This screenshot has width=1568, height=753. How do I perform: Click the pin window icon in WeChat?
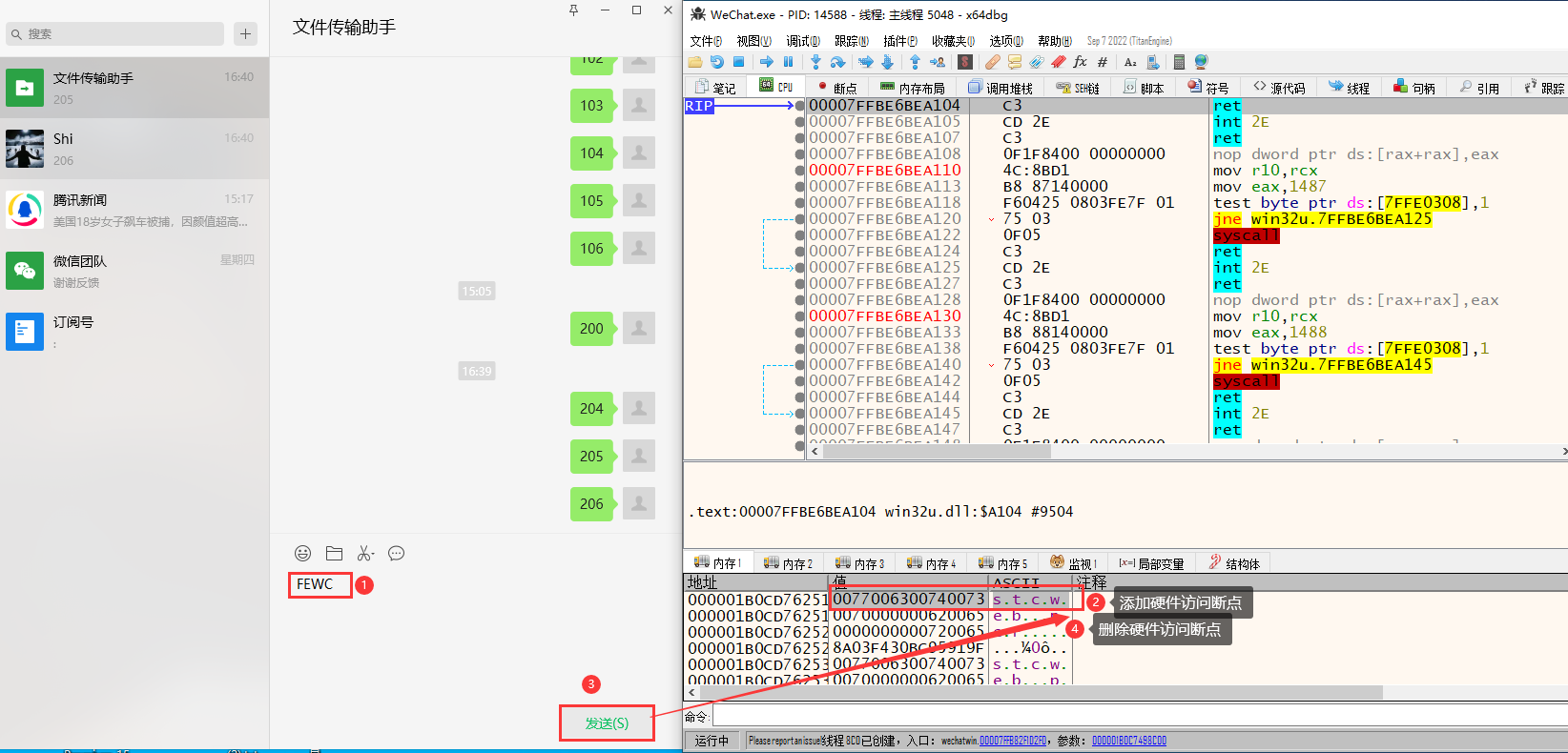tap(573, 10)
